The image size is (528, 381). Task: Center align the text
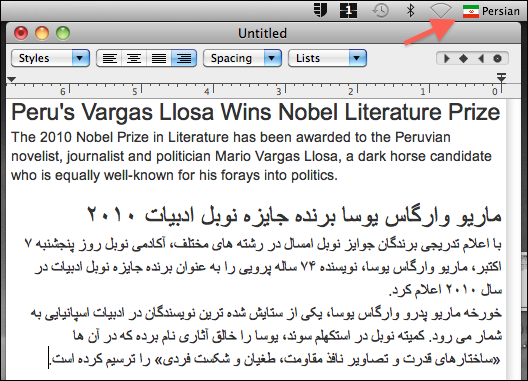click(x=134, y=58)
